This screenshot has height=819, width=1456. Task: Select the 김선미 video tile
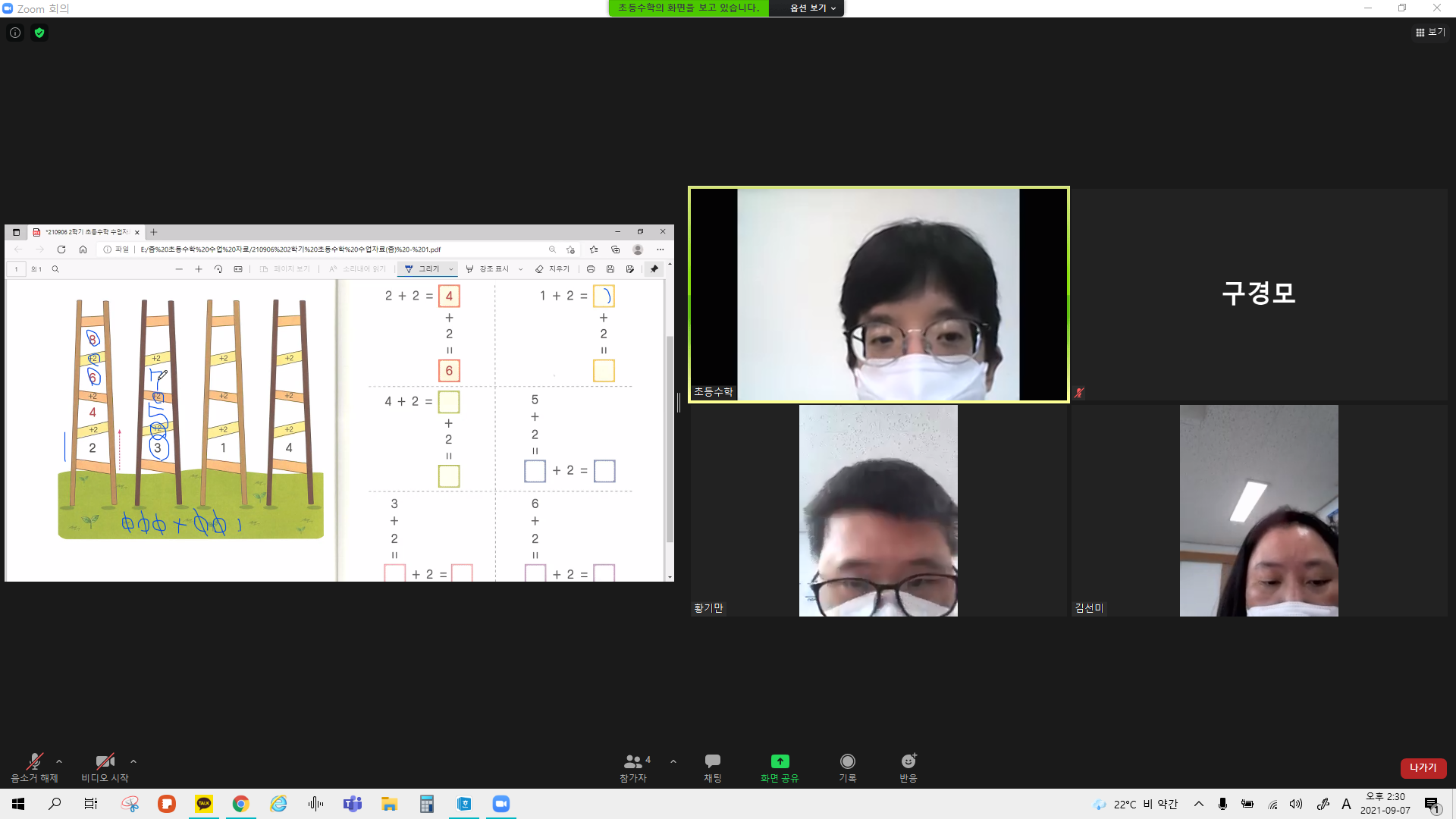[1259, 510]
